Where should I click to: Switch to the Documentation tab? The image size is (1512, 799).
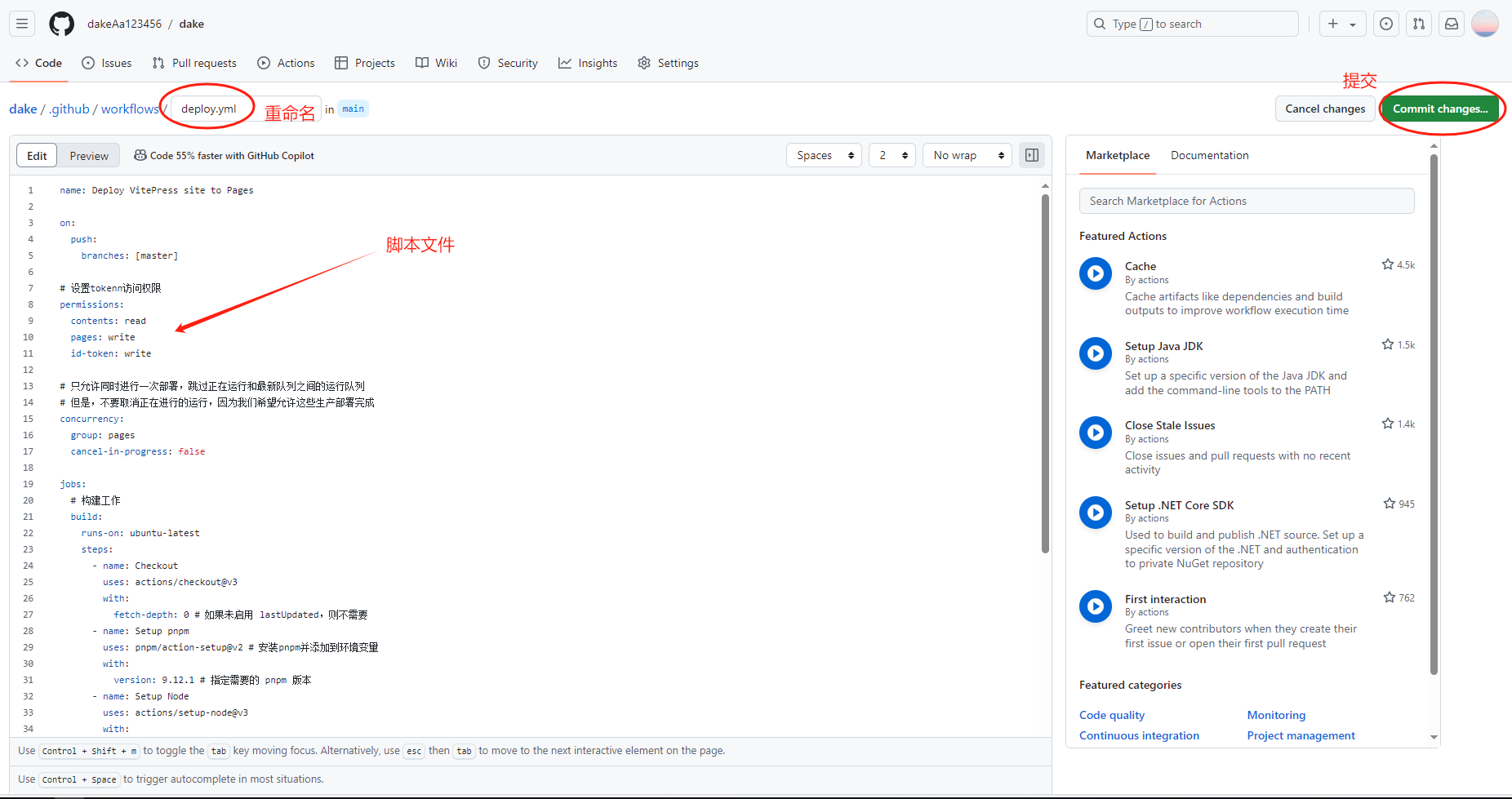tap(1209, 155)
